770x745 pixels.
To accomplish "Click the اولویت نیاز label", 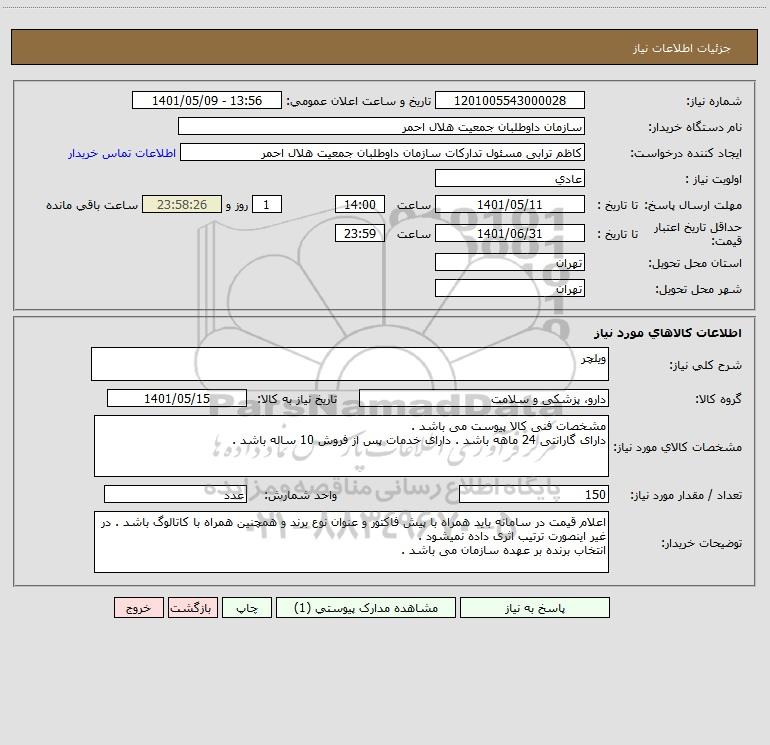I will click(714, 180).
